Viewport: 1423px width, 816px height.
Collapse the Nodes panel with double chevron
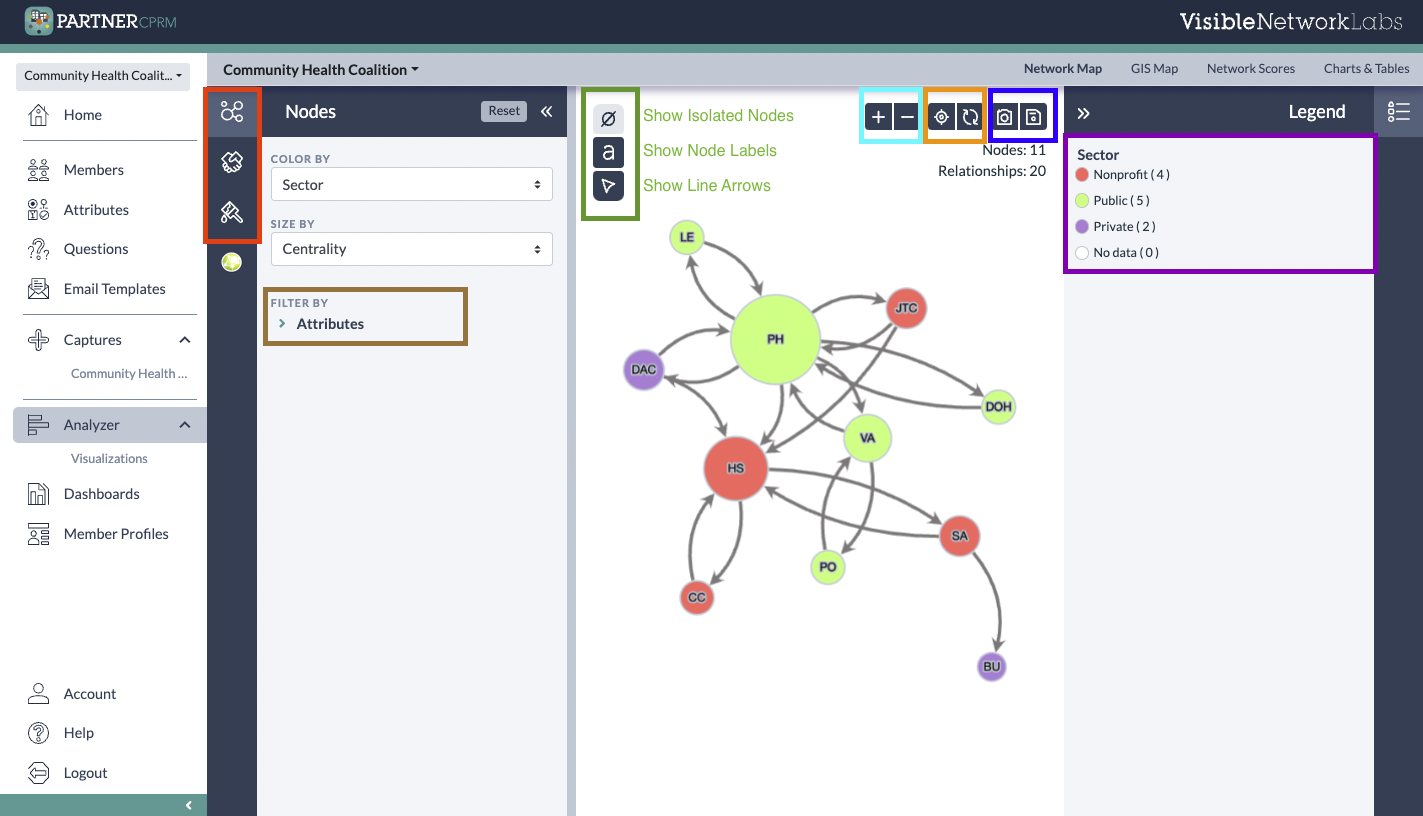point(546,112)
